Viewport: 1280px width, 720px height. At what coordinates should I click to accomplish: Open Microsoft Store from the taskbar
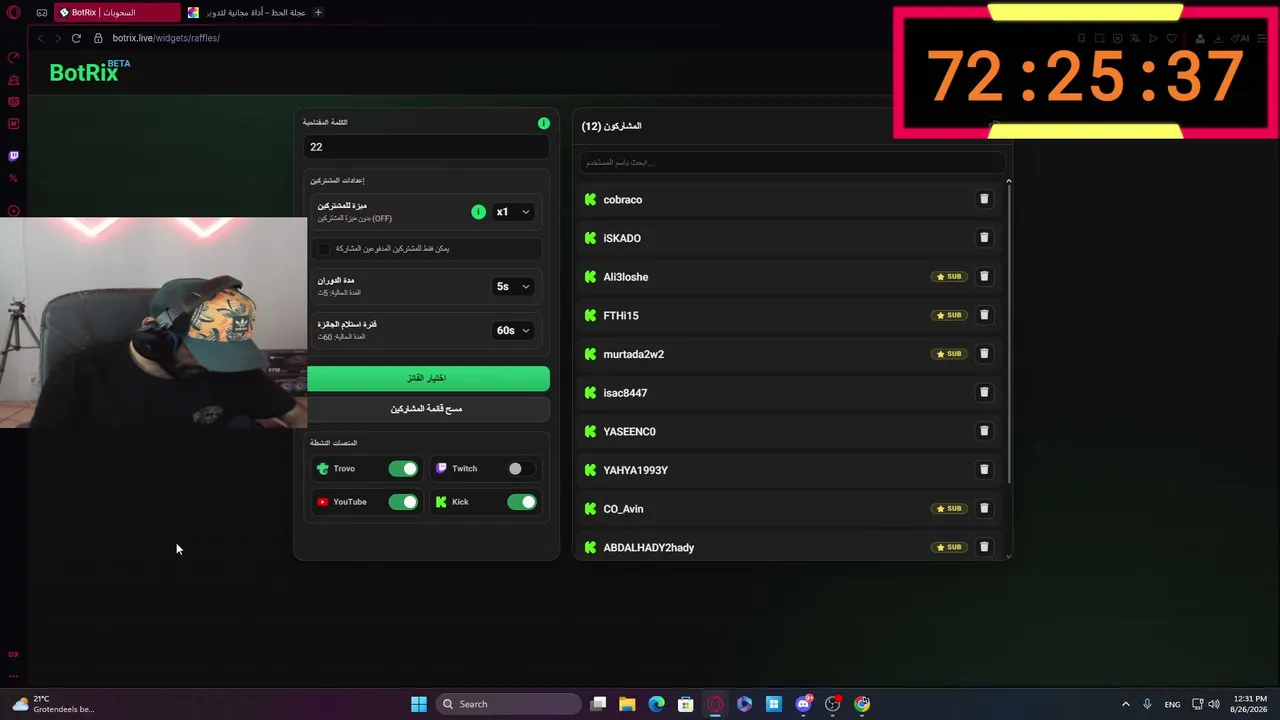point(685,704)
